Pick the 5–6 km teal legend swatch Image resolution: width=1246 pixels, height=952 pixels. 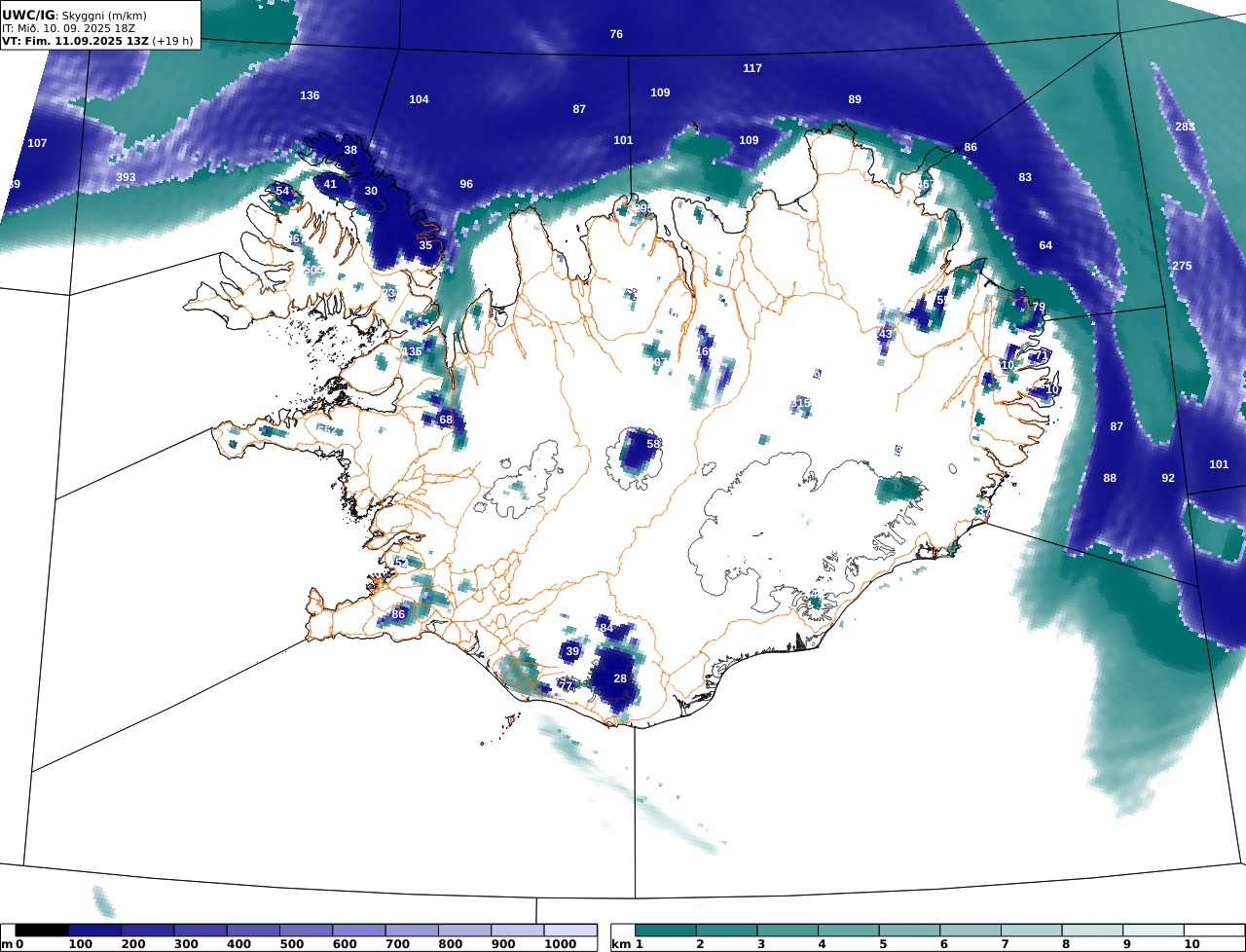tap(909, 931)
